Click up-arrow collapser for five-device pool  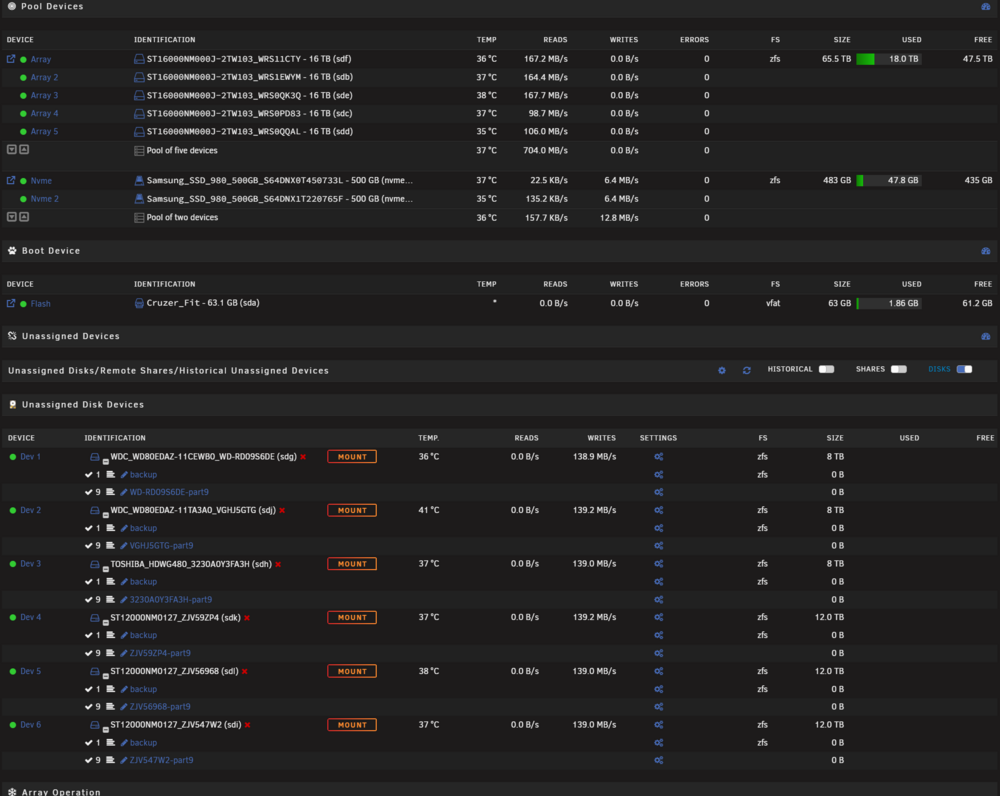[24, 149]
